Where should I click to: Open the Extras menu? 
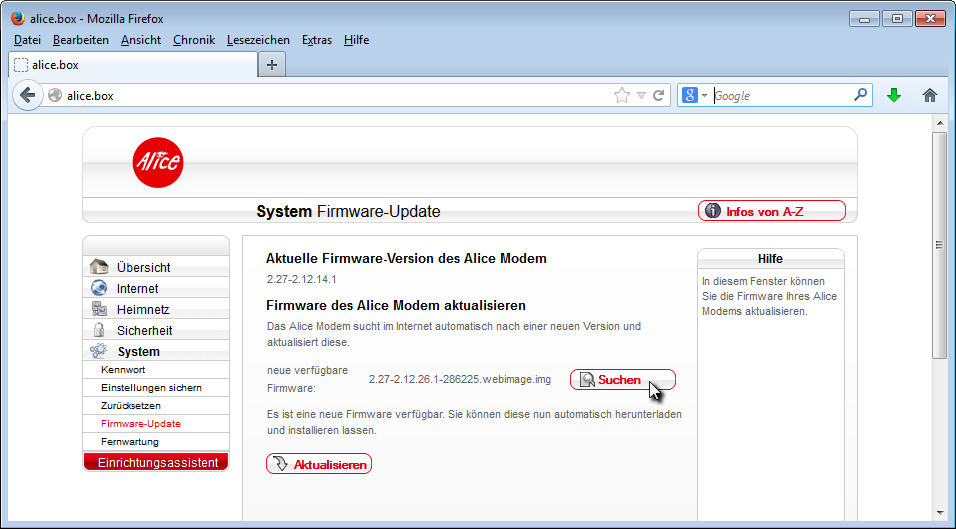click(316, 40)
